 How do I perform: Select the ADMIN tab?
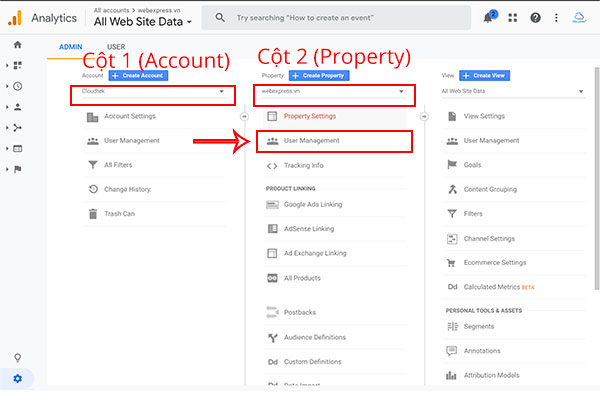point(70,47)
